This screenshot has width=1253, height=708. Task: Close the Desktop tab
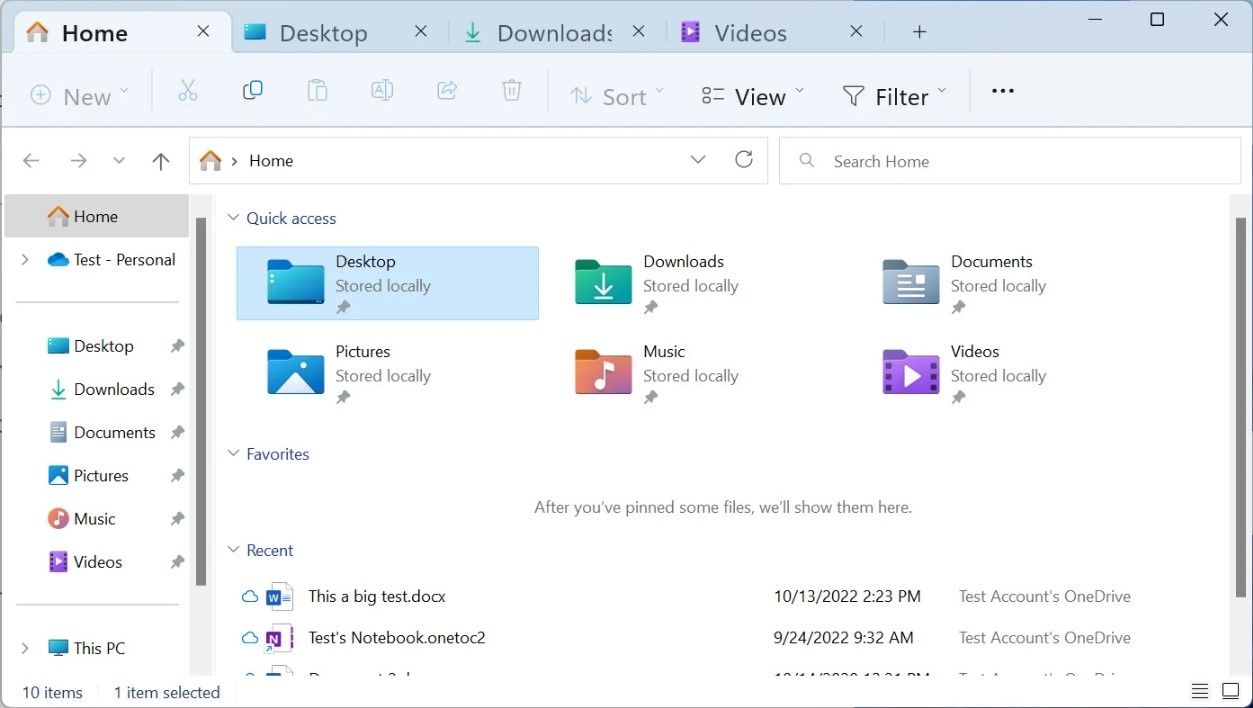[421, 32]
